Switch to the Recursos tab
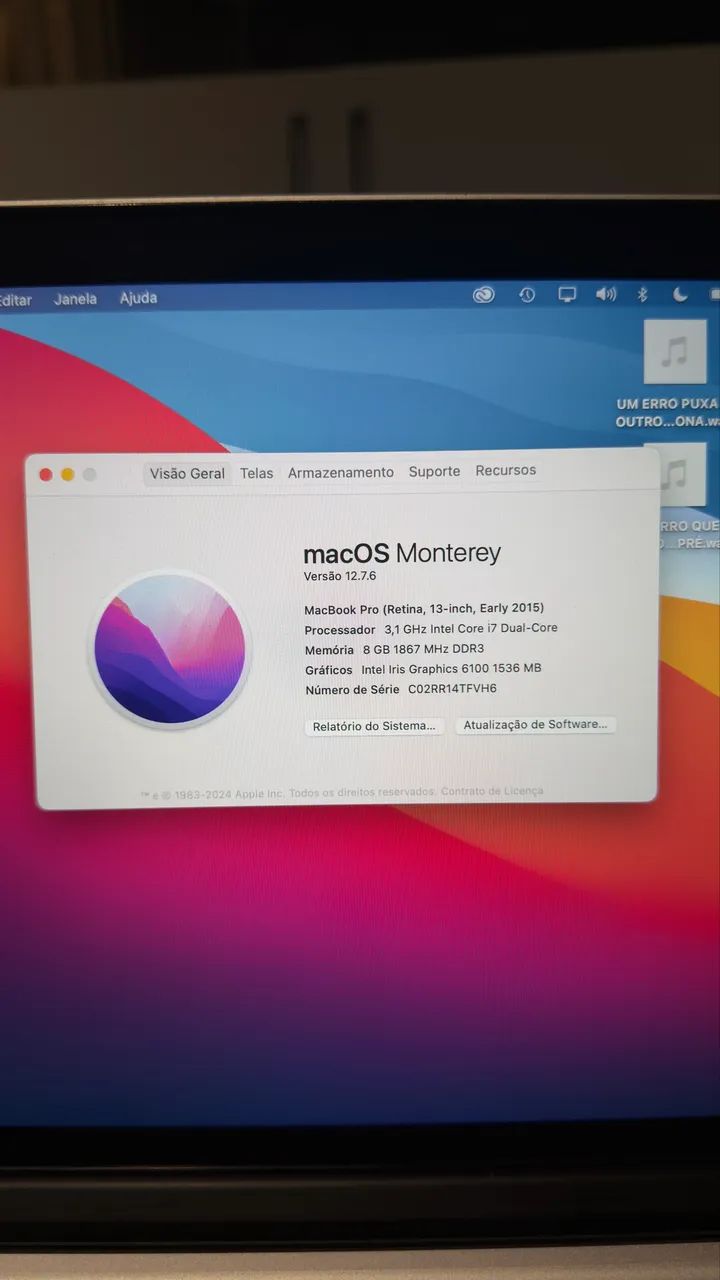Viewport: 720px width, 1280px height. tap(506, 470)
